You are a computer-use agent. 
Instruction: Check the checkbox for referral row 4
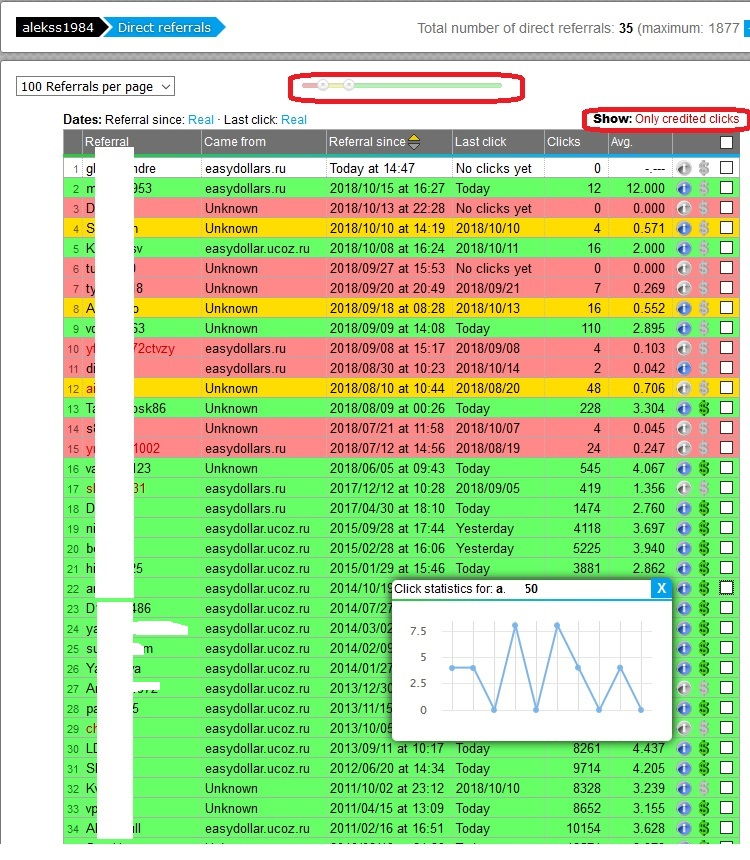pyautogui.click(x=726, y=228)
